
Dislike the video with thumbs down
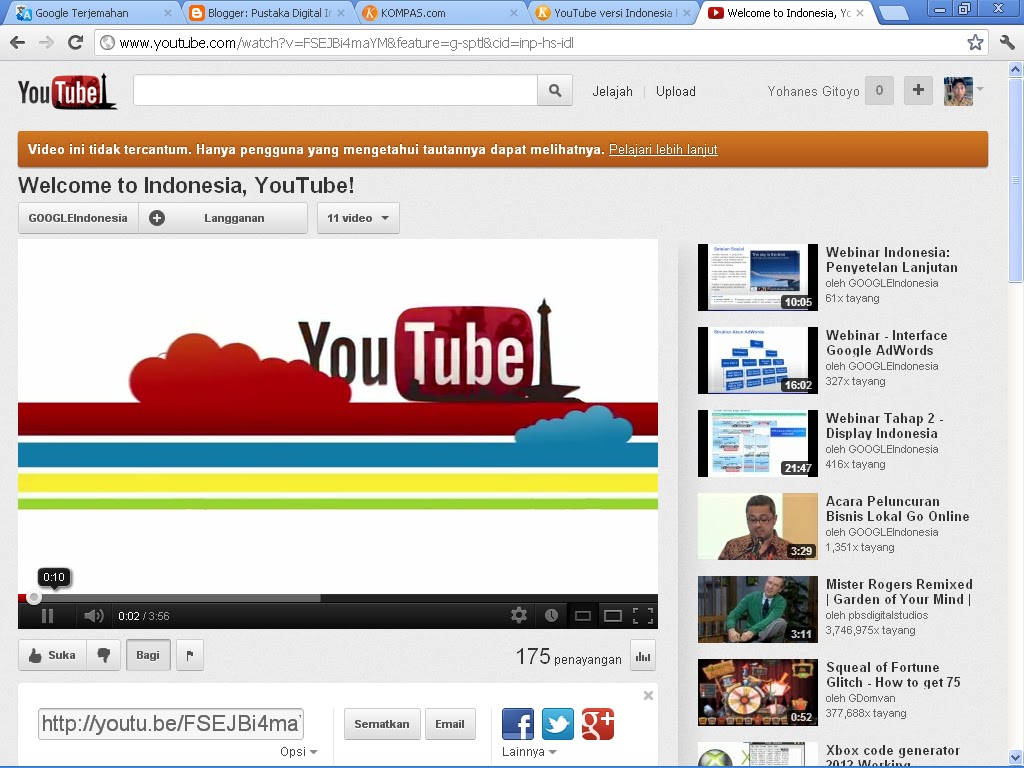104,655
